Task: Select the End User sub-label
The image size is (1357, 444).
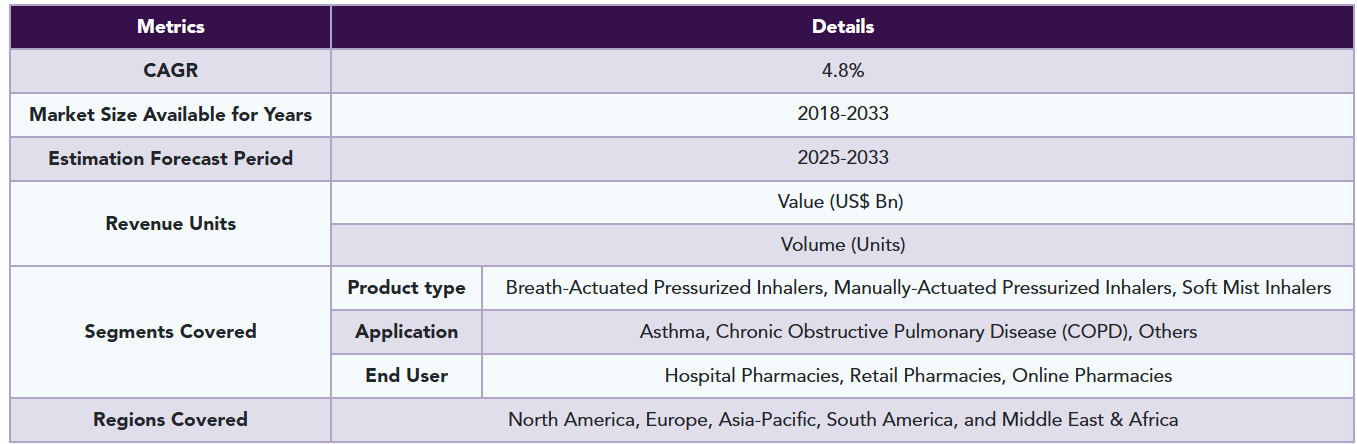Action: pyautogui.click(x=406, y=376)
